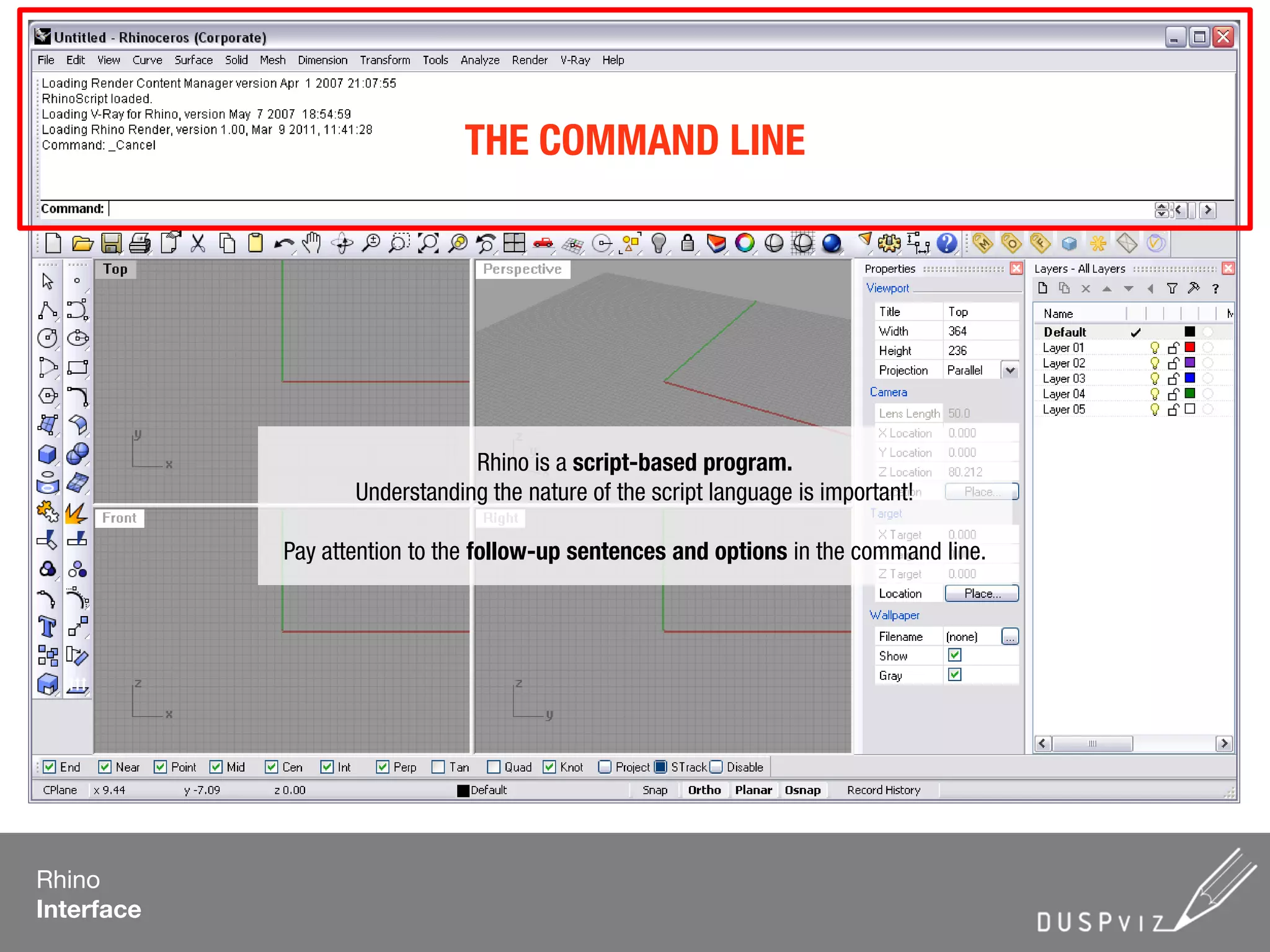
Task: Open the color wheel material icon
Action: point(745,244)
